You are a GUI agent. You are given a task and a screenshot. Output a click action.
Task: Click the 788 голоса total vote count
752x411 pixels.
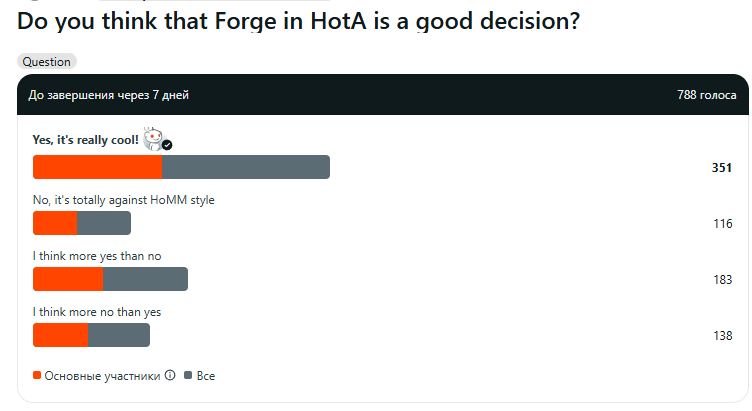point(706,95)
